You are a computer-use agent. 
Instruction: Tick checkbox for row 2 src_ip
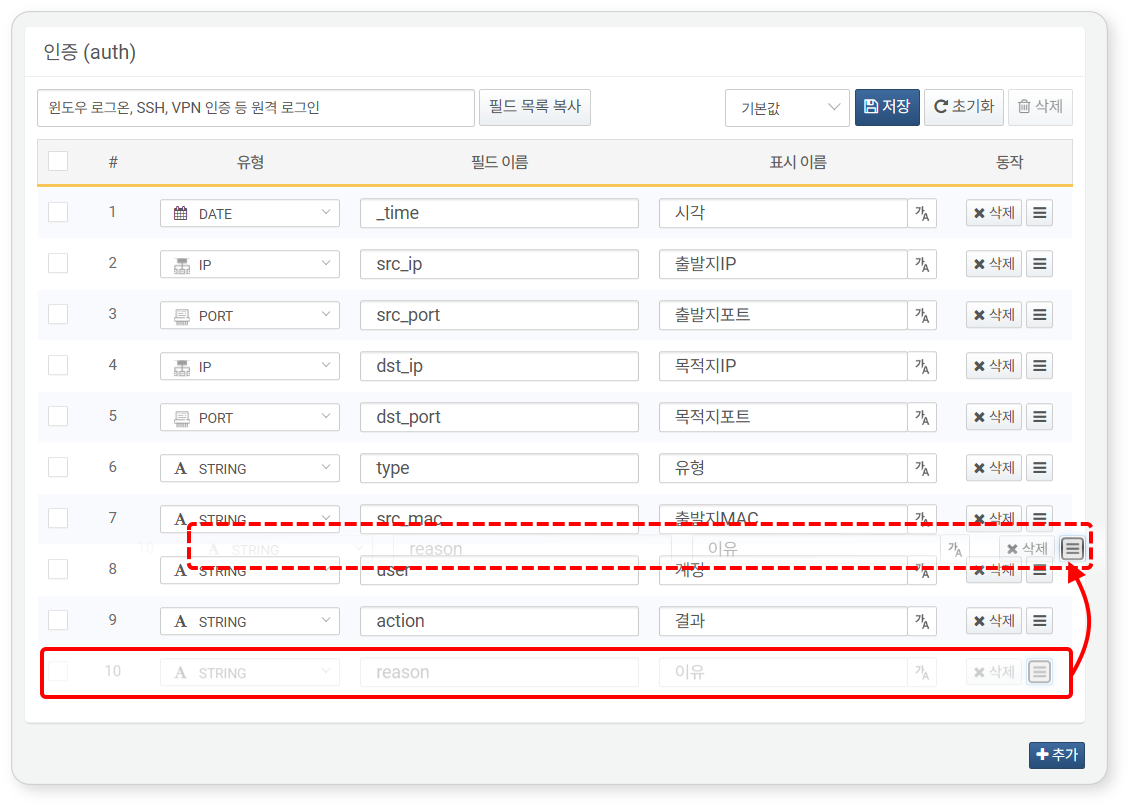(x=58, y=264)
